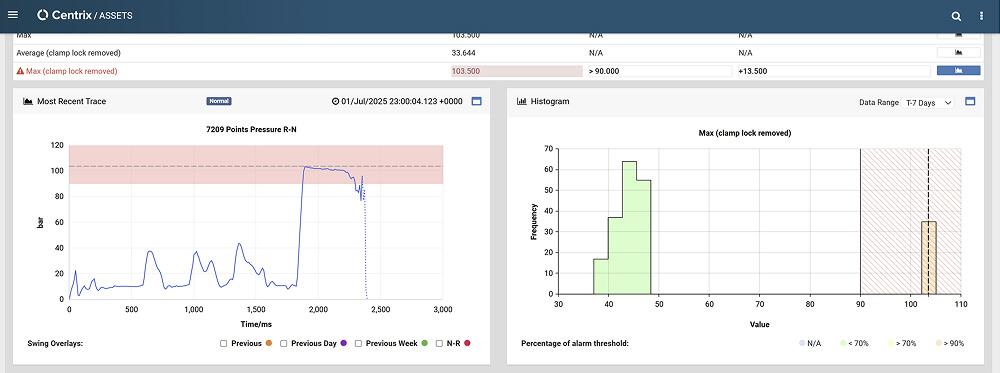The image size is (1000, 373).
Task: Click highlighted chart button in Max (clamp lock removed) row
Action: coord(958,71)
